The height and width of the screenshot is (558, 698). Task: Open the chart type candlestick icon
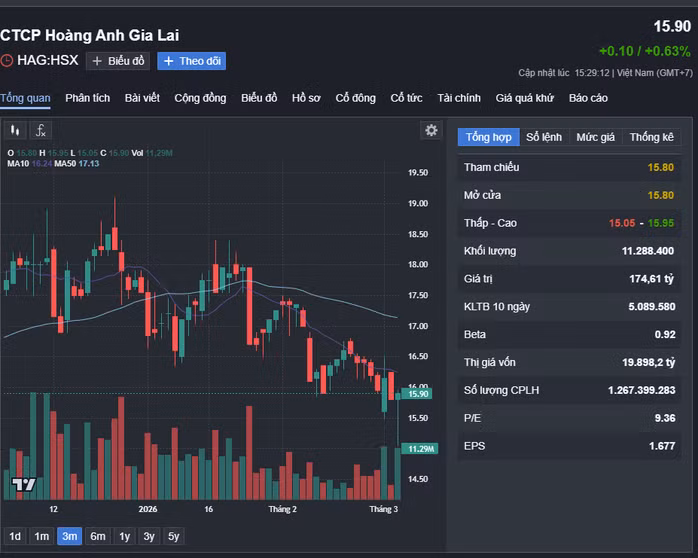(x=15, y=130)
